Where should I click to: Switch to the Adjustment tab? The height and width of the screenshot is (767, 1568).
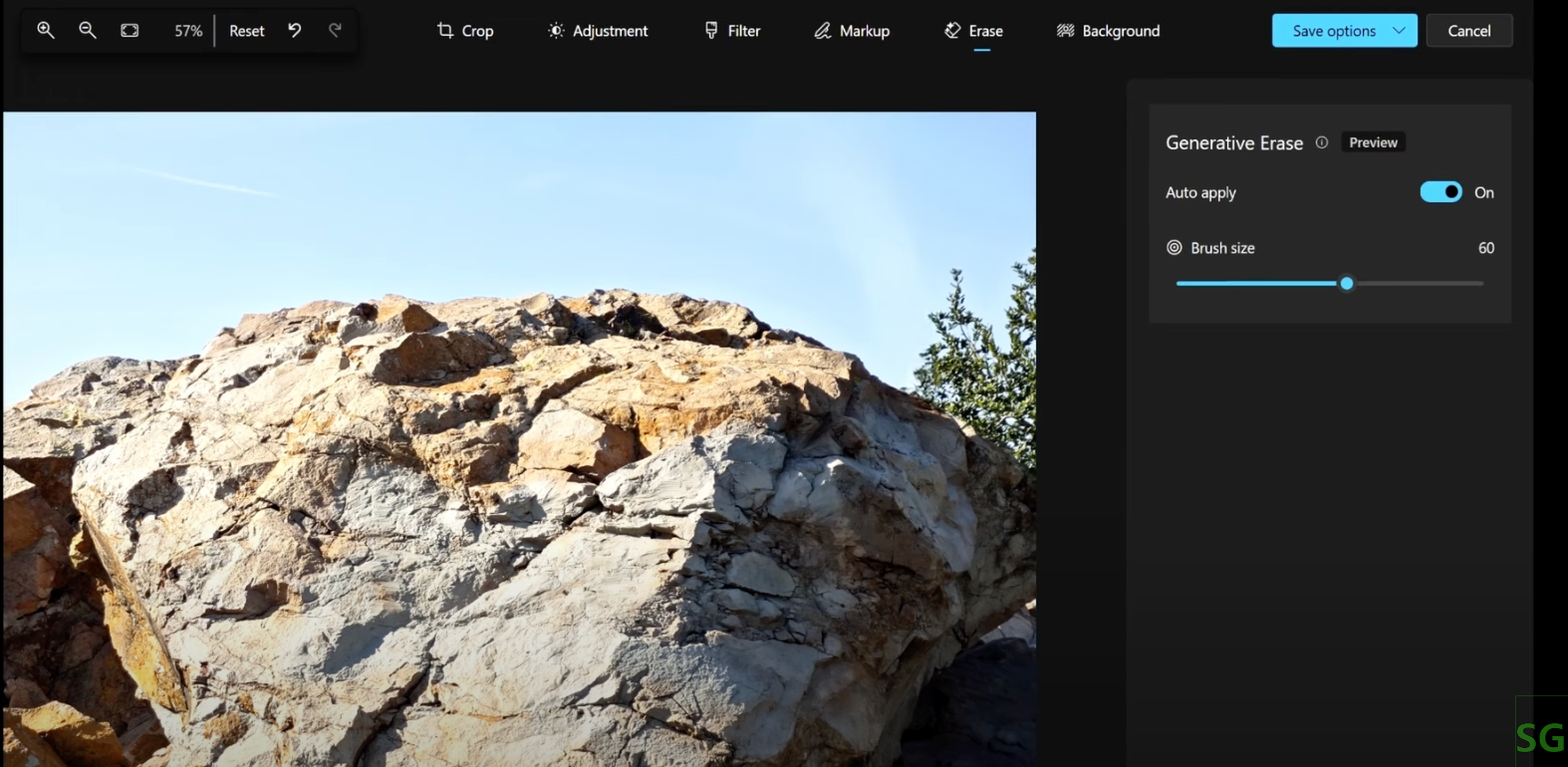point(598,31)
